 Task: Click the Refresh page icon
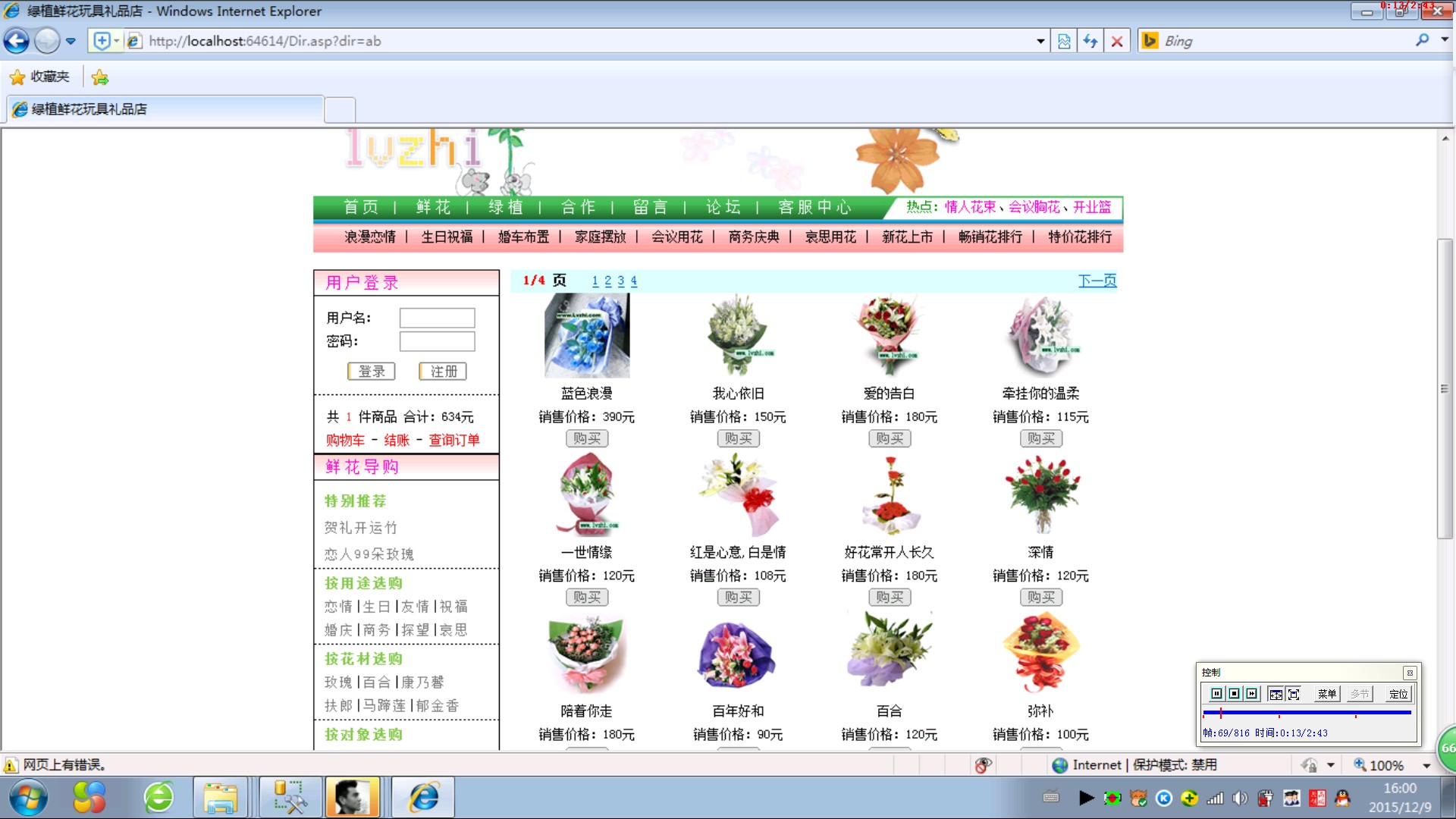(x=1090, y=42)
